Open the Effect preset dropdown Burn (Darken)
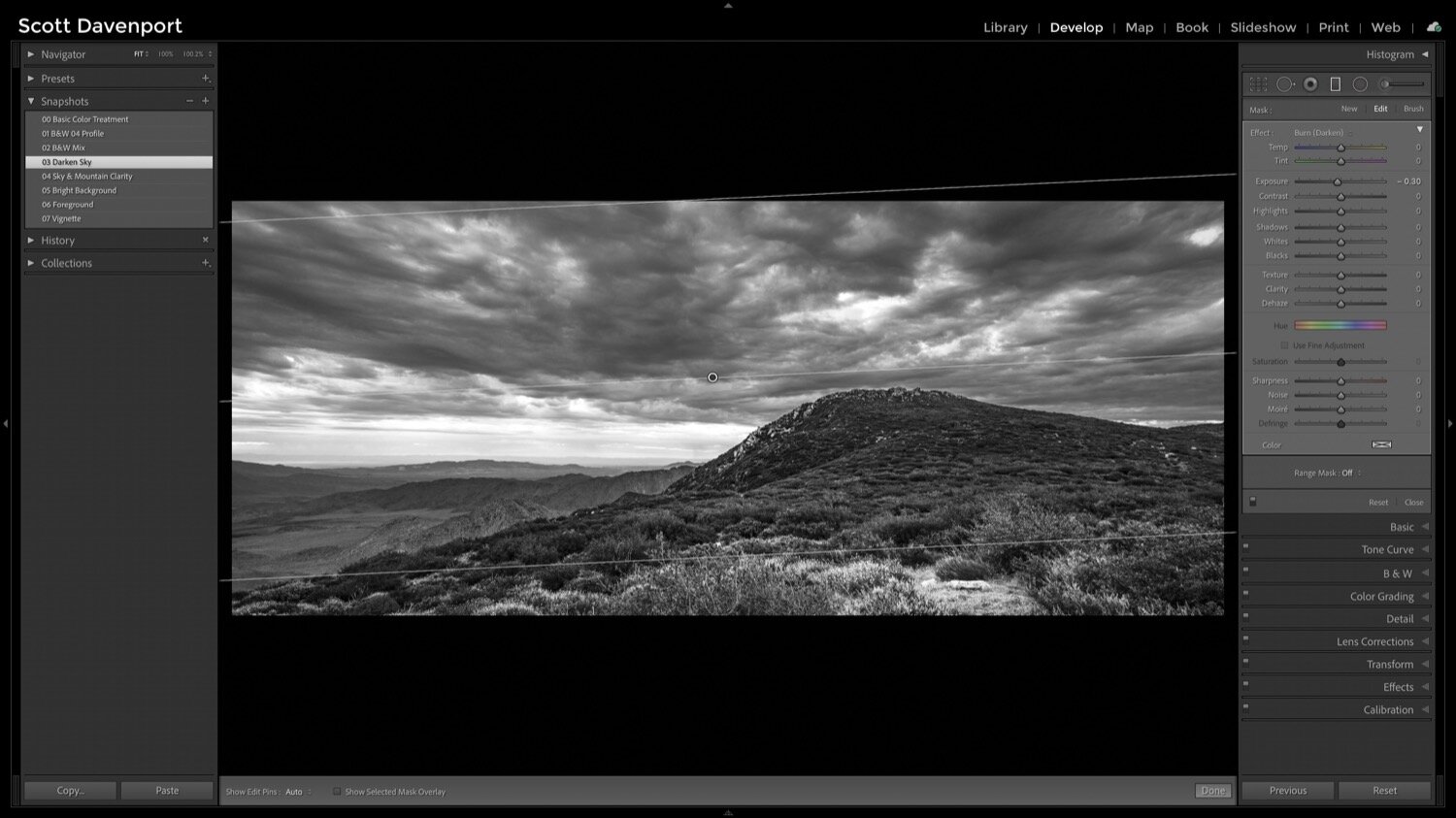Screen dimensions: 1456x818 (x=1322, y=133)
